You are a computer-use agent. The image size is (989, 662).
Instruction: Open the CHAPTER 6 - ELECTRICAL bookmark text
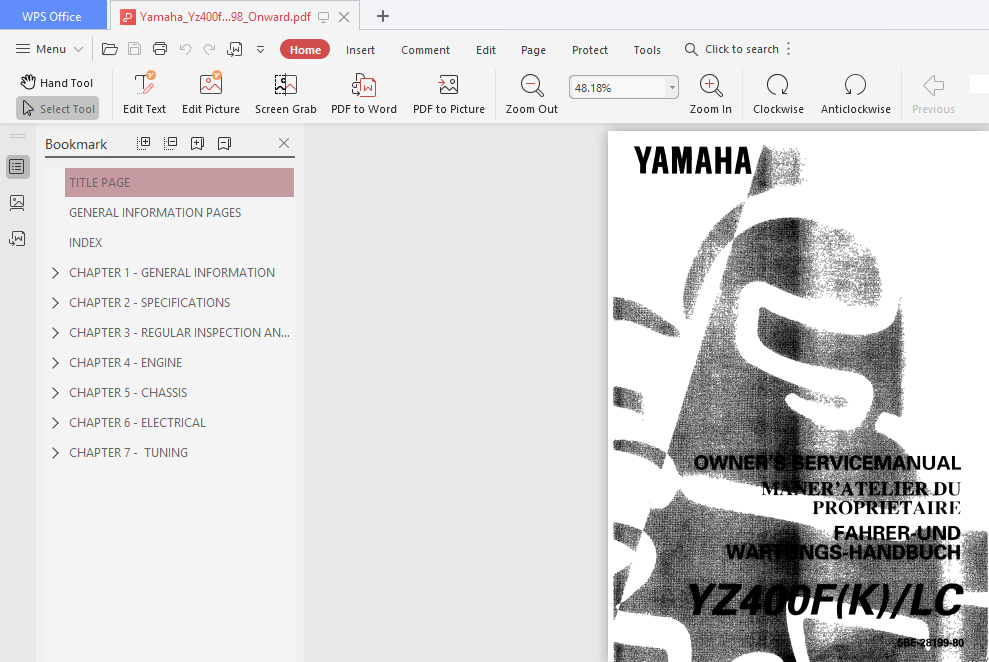pos(138,422)
